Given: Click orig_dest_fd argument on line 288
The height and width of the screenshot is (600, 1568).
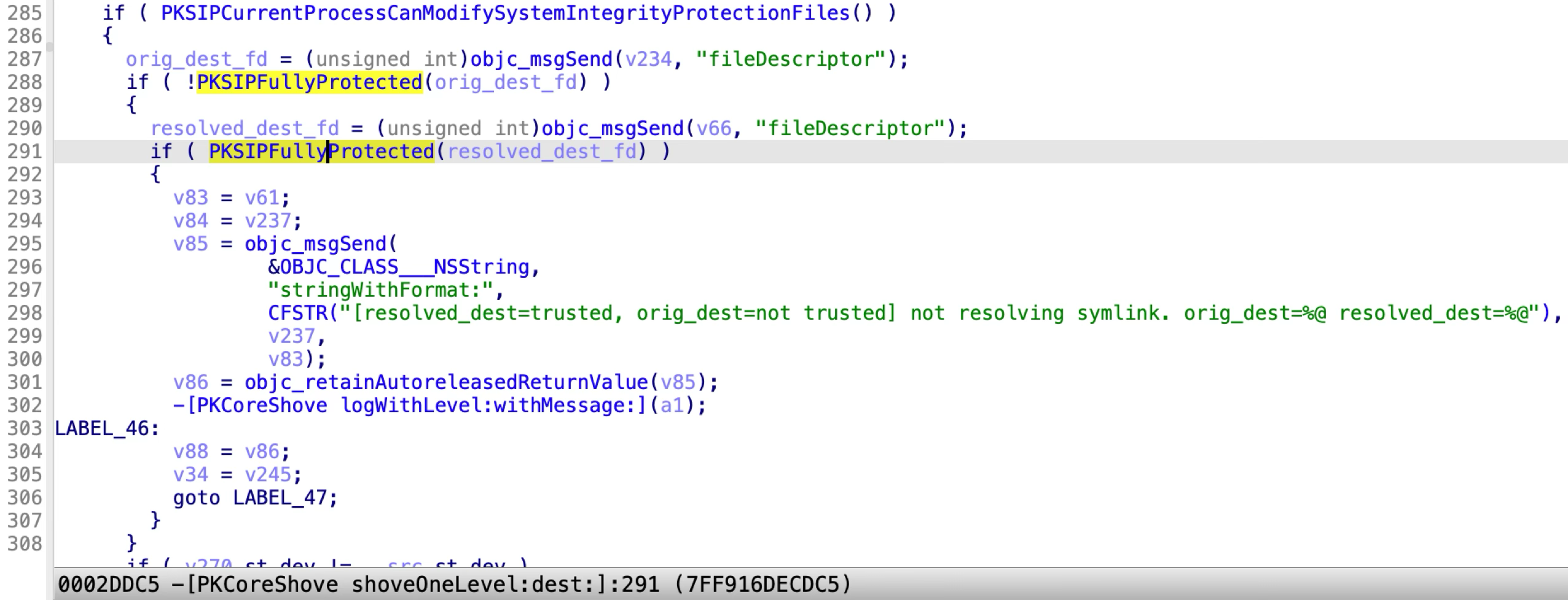Looking at the screenshot, I should (x=506, y=82).
